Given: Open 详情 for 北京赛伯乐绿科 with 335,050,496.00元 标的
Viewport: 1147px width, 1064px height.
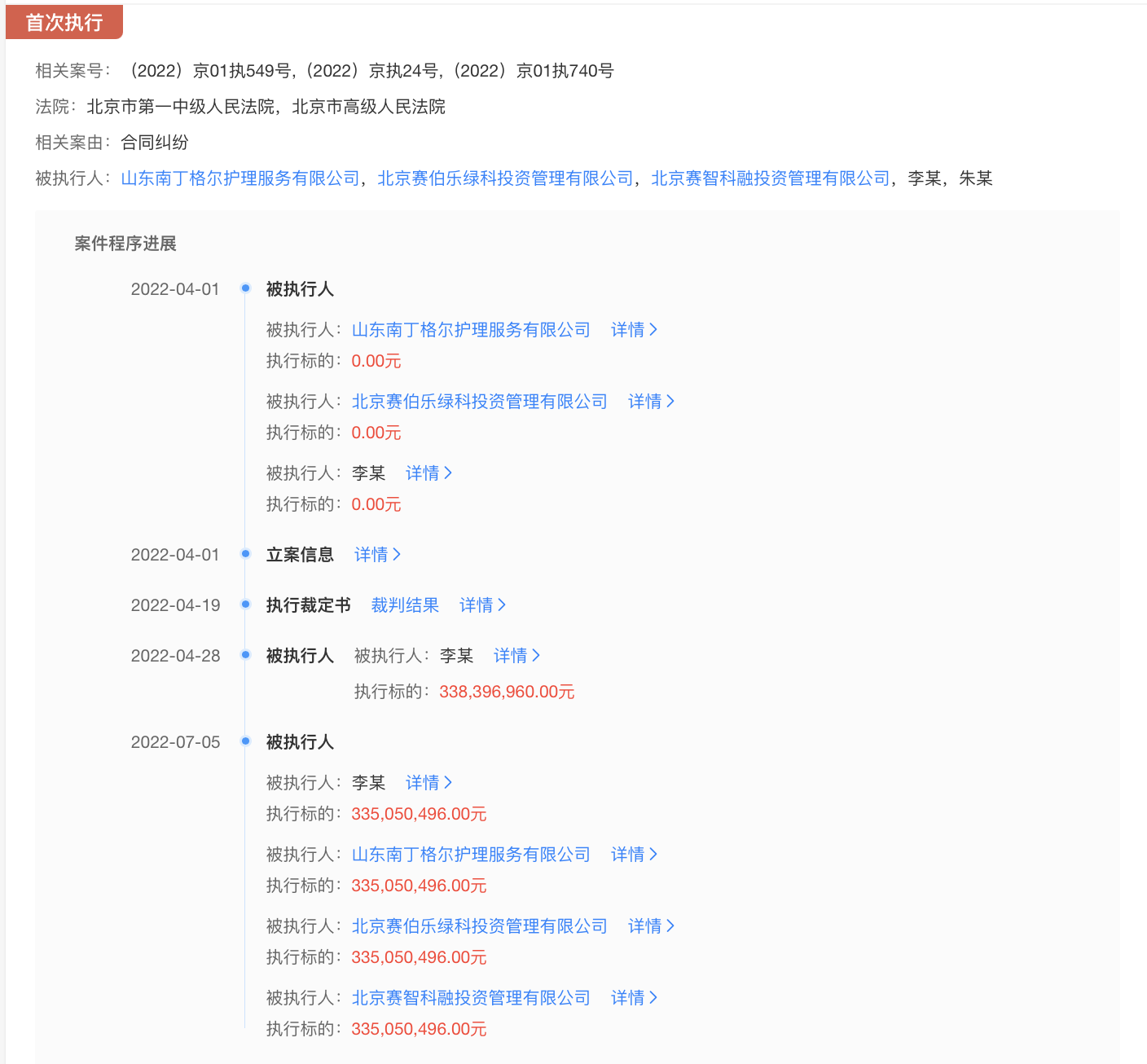Looking at the screenshot, I should [x=651, y=926].
